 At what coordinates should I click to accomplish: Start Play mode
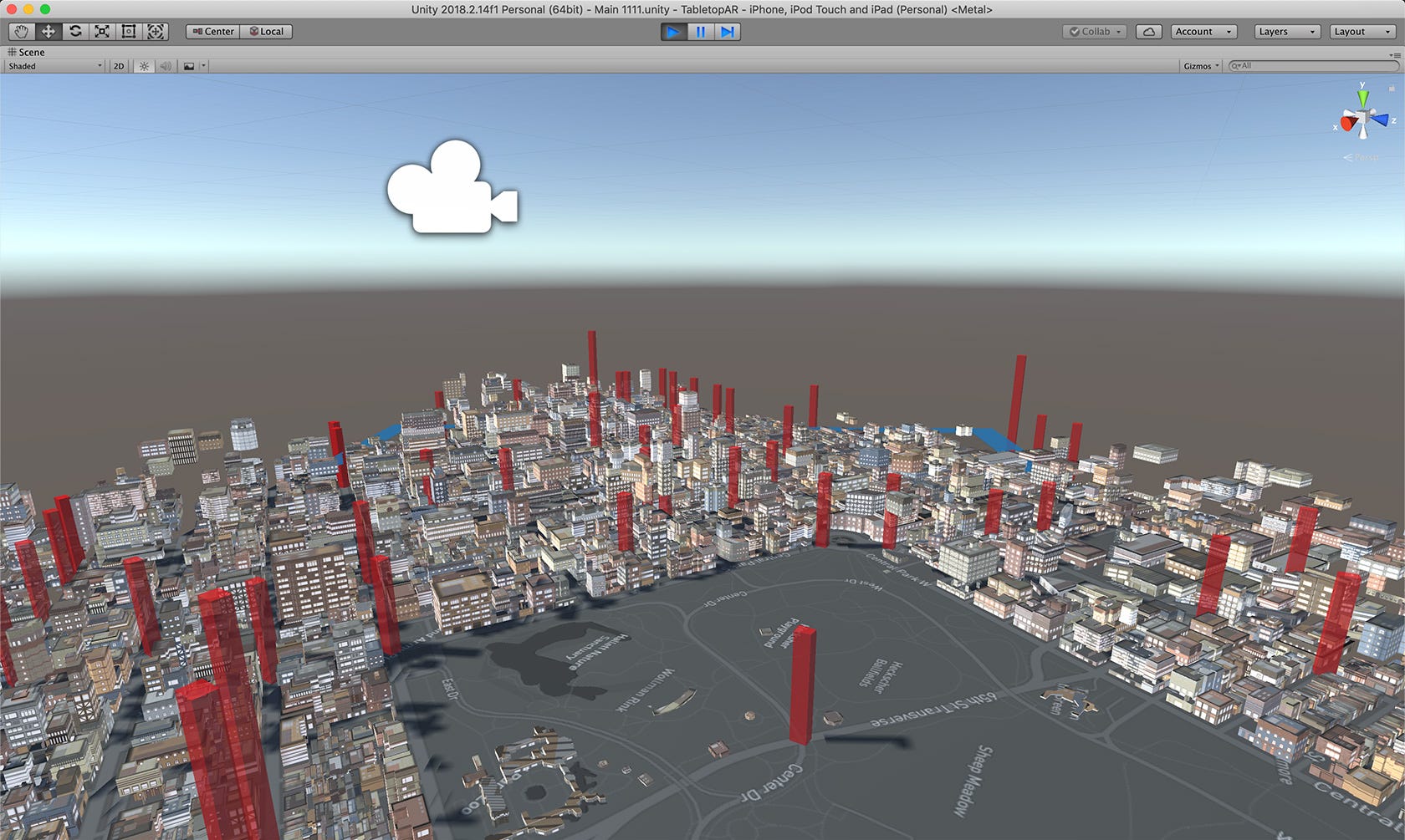[673, 32]
